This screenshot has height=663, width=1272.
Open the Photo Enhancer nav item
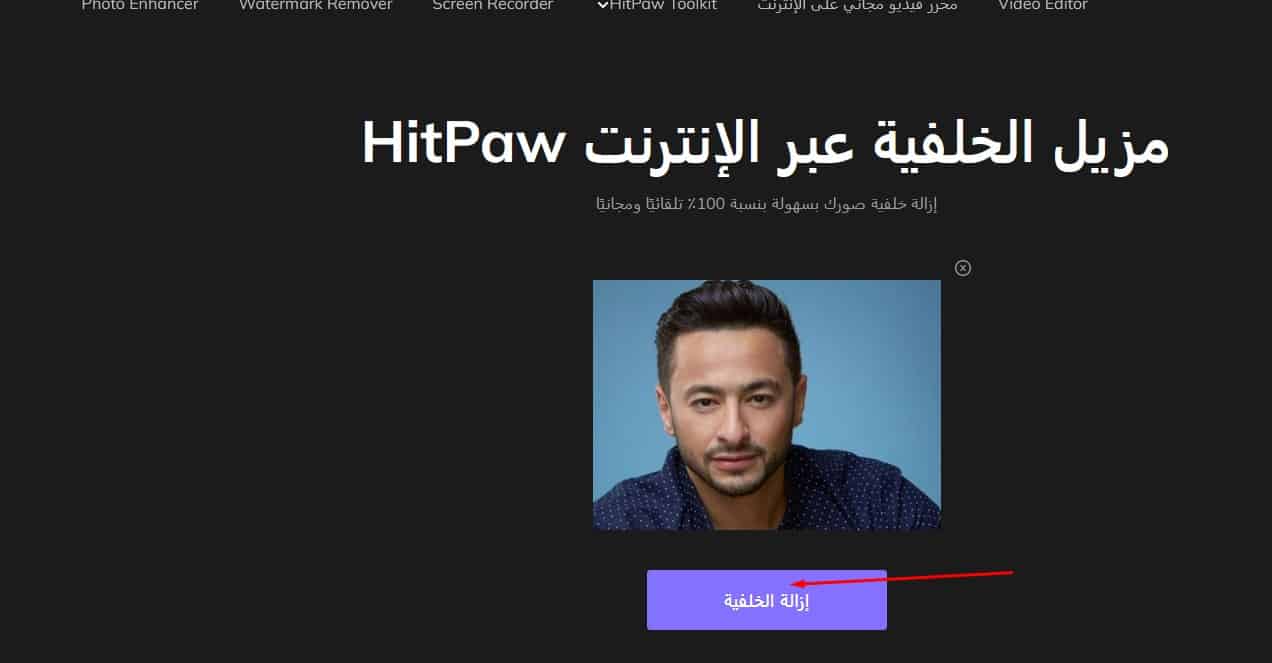(x=140, y=5)
